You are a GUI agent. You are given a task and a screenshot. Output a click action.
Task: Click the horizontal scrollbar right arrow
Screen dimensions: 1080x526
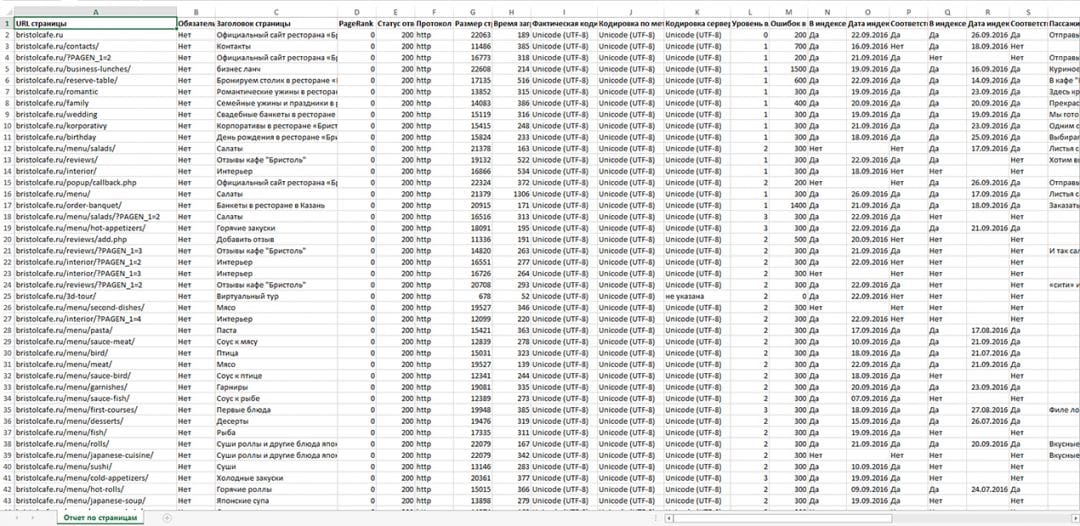point(1075,518)
